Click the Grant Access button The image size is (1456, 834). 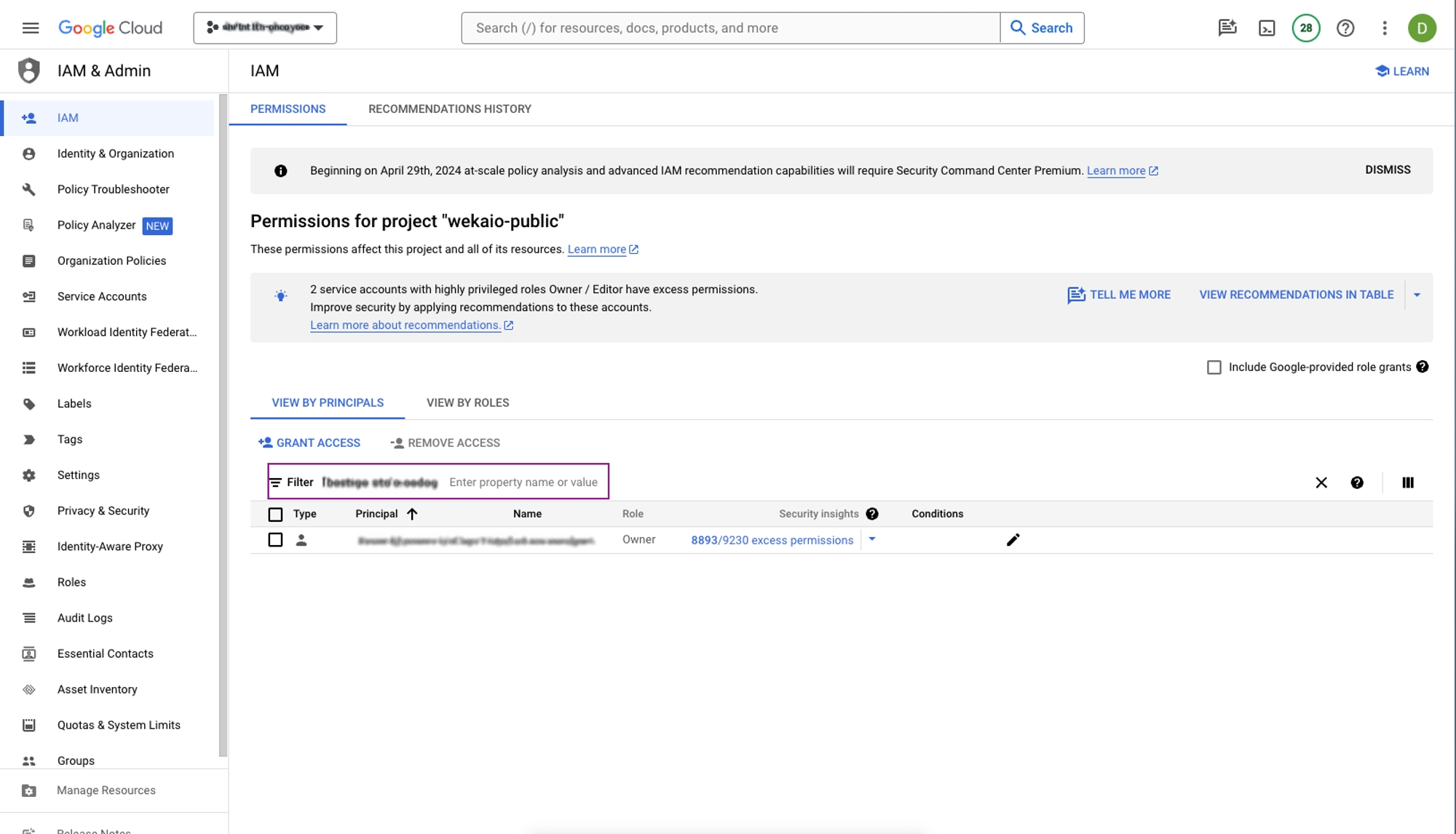[309, 443]
